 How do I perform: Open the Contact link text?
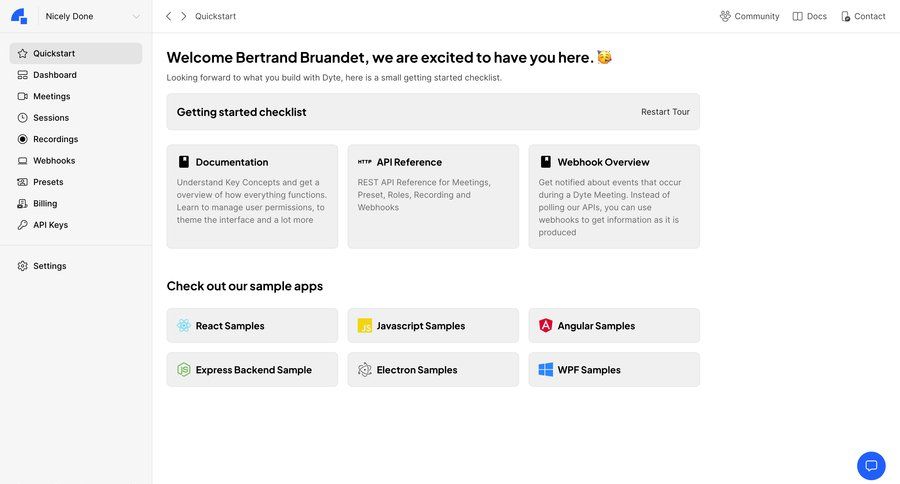coord(870,16)
